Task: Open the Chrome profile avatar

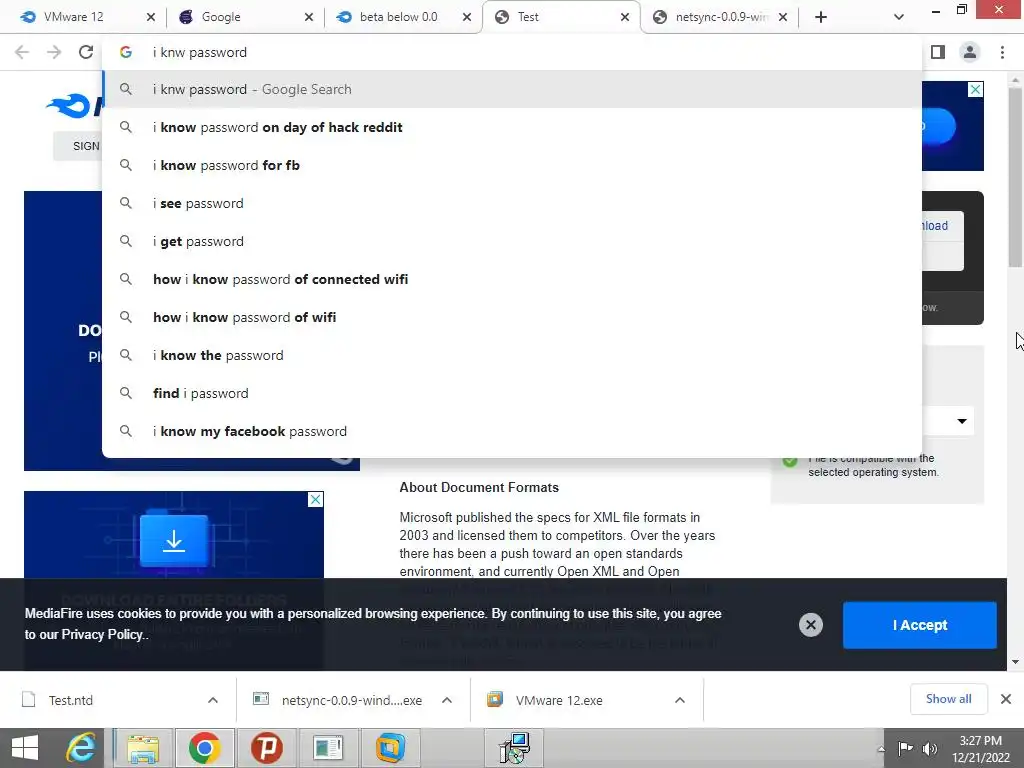Action: pos(970,52)
